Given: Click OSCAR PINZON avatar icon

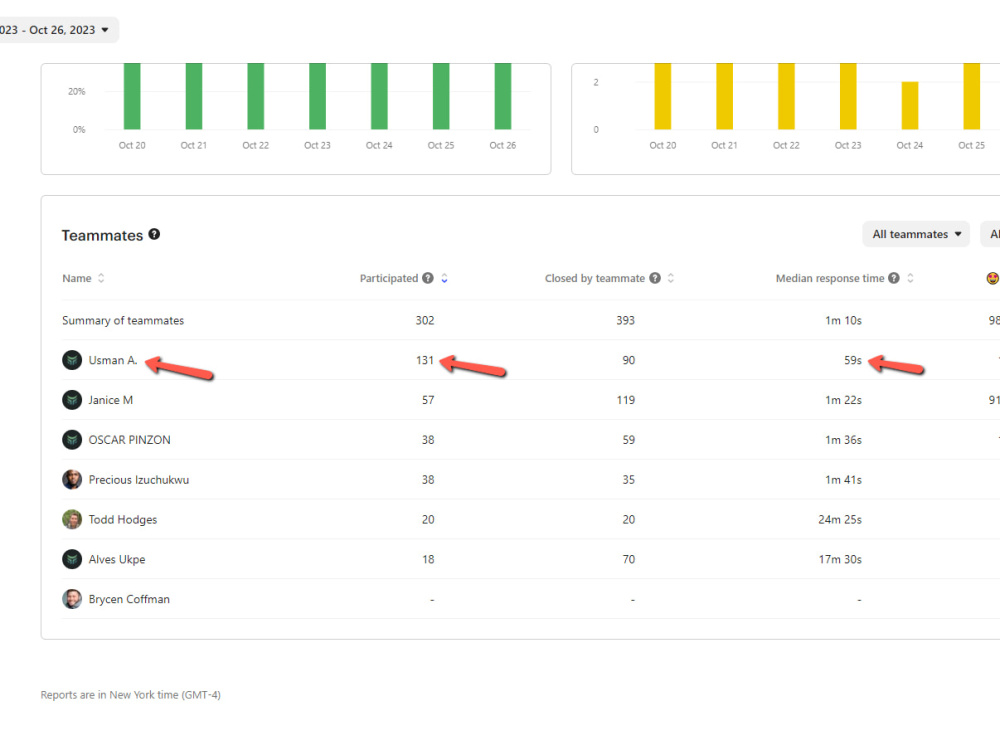Looking at the screenshot, I should click(72, 440).
